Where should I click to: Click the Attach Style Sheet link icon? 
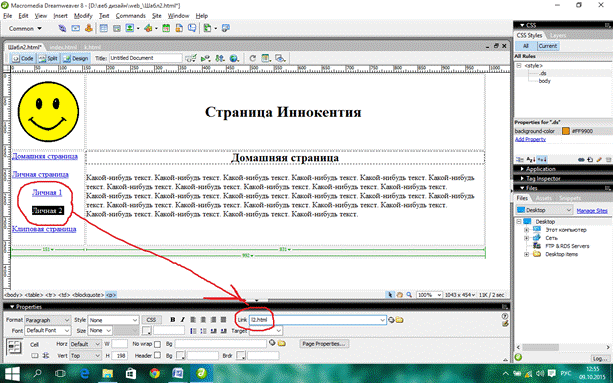click(x=581, y=159)
